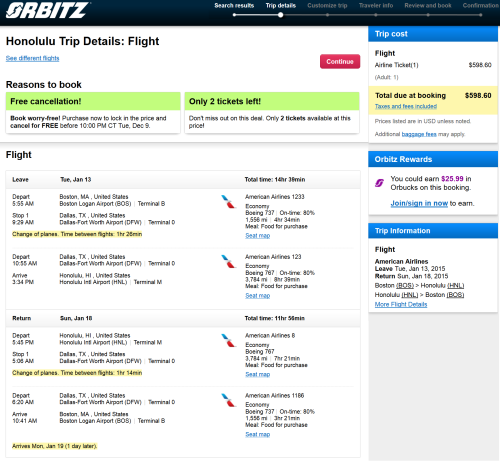Open See different flights link
The height and width of the screenshot is (461, 500).
pyautogui.click(x=32, y=58)
